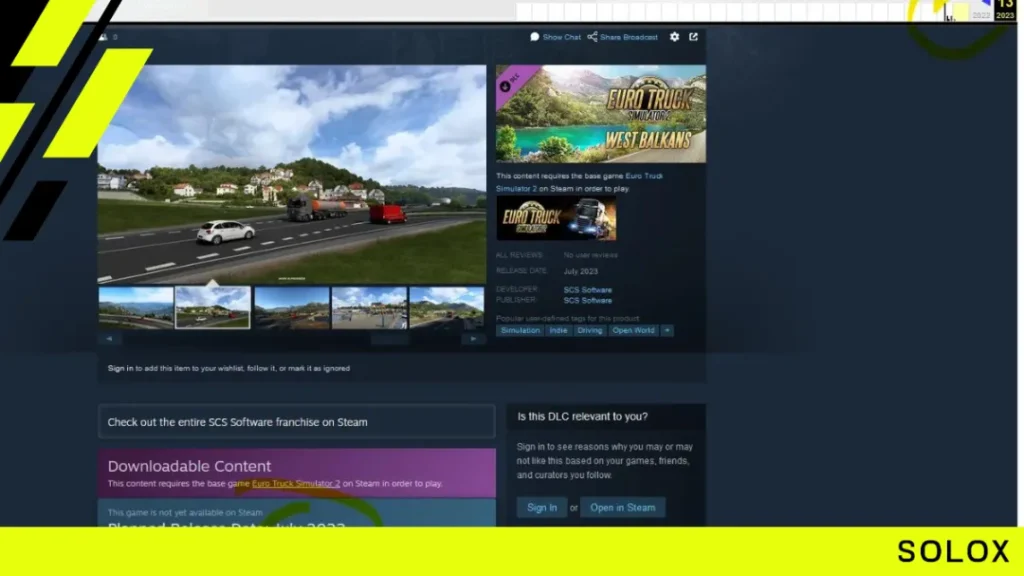Click the July 2023 release date text
The width and height of the screenshot is (1024, 576).
(x=581, y=271)
